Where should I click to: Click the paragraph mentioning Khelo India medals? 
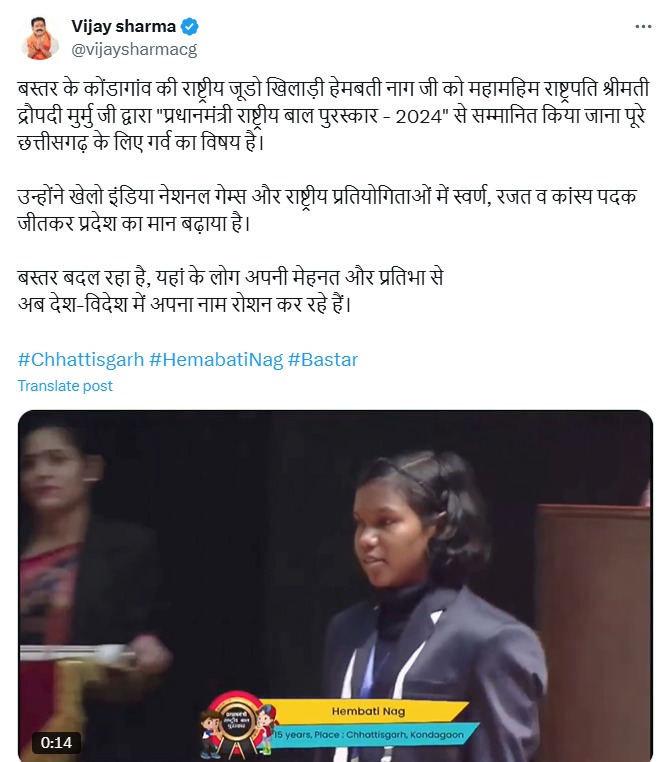click(x=327, y=210)
